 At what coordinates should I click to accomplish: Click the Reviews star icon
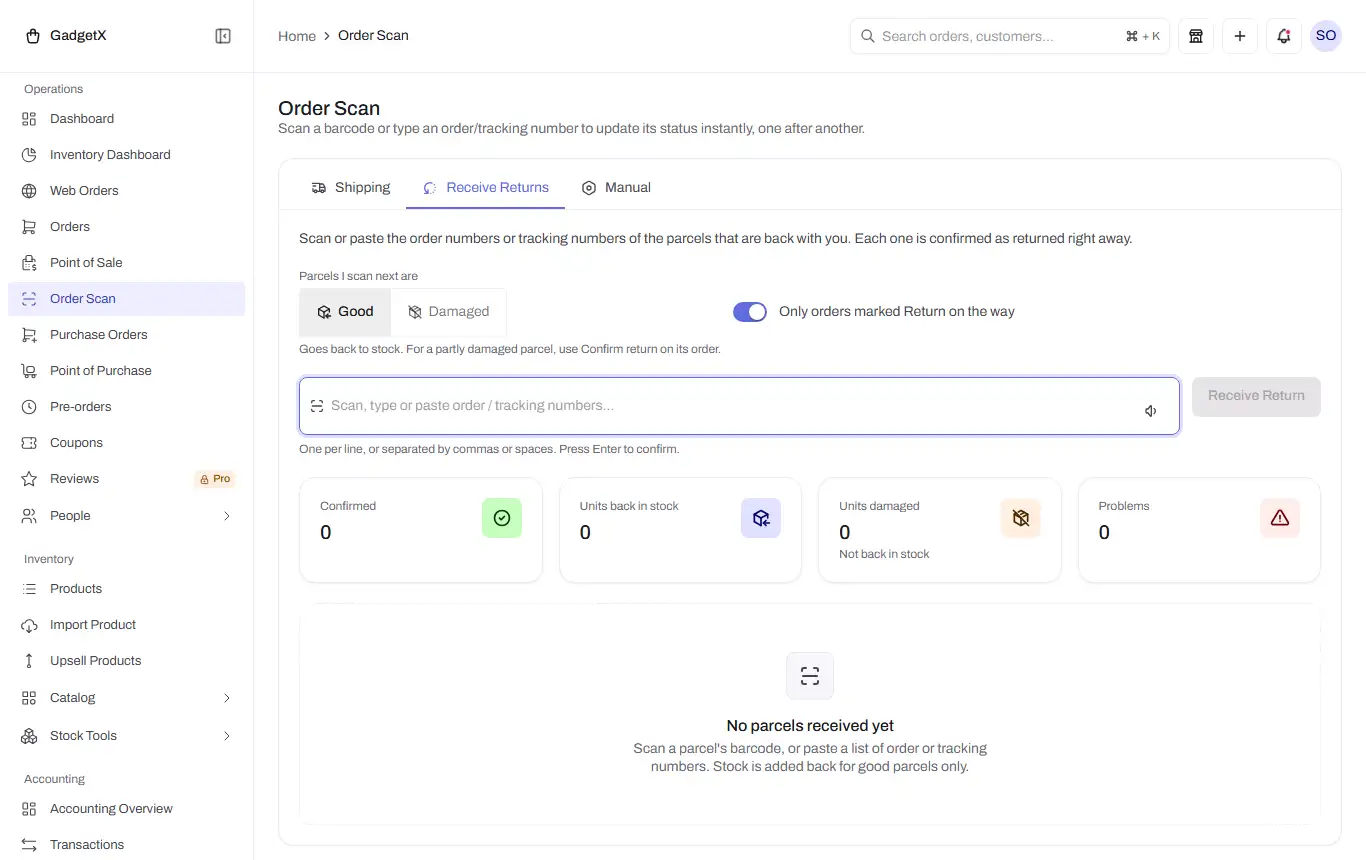coord(29,479)
